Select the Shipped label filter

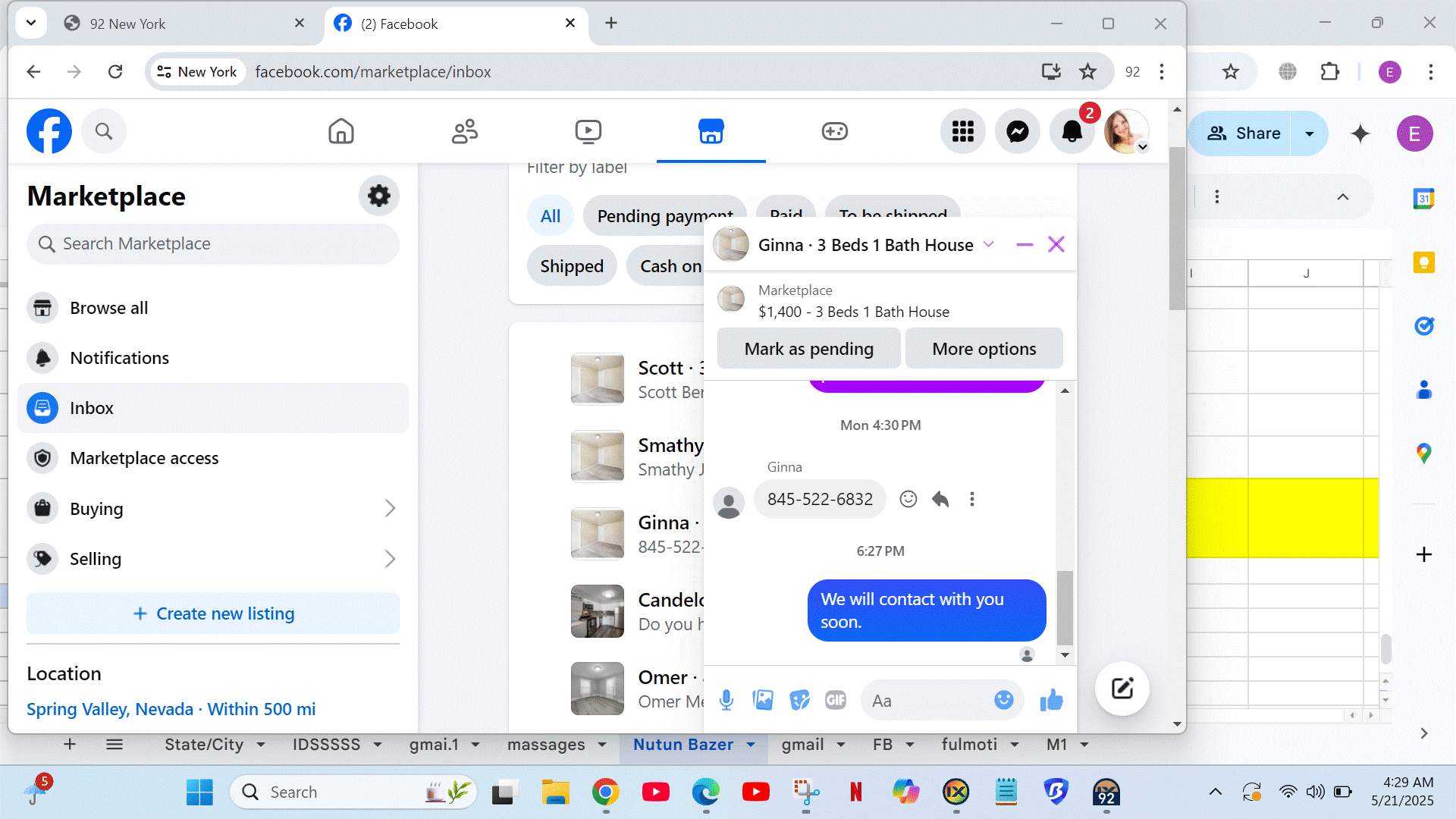(572, 266)
